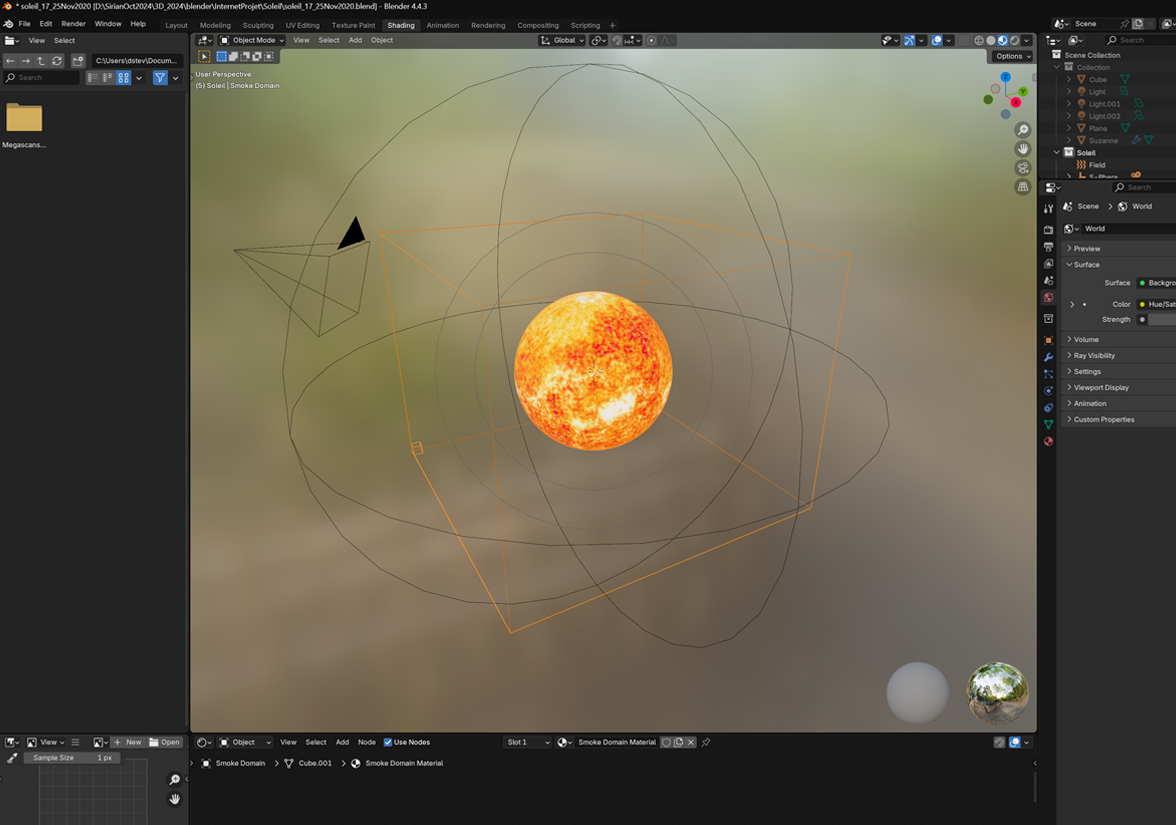The width and height of the screenshot is (1176, 825).
Task: Toggle the Use Nodes checkbox
Action: pos(386,742)
